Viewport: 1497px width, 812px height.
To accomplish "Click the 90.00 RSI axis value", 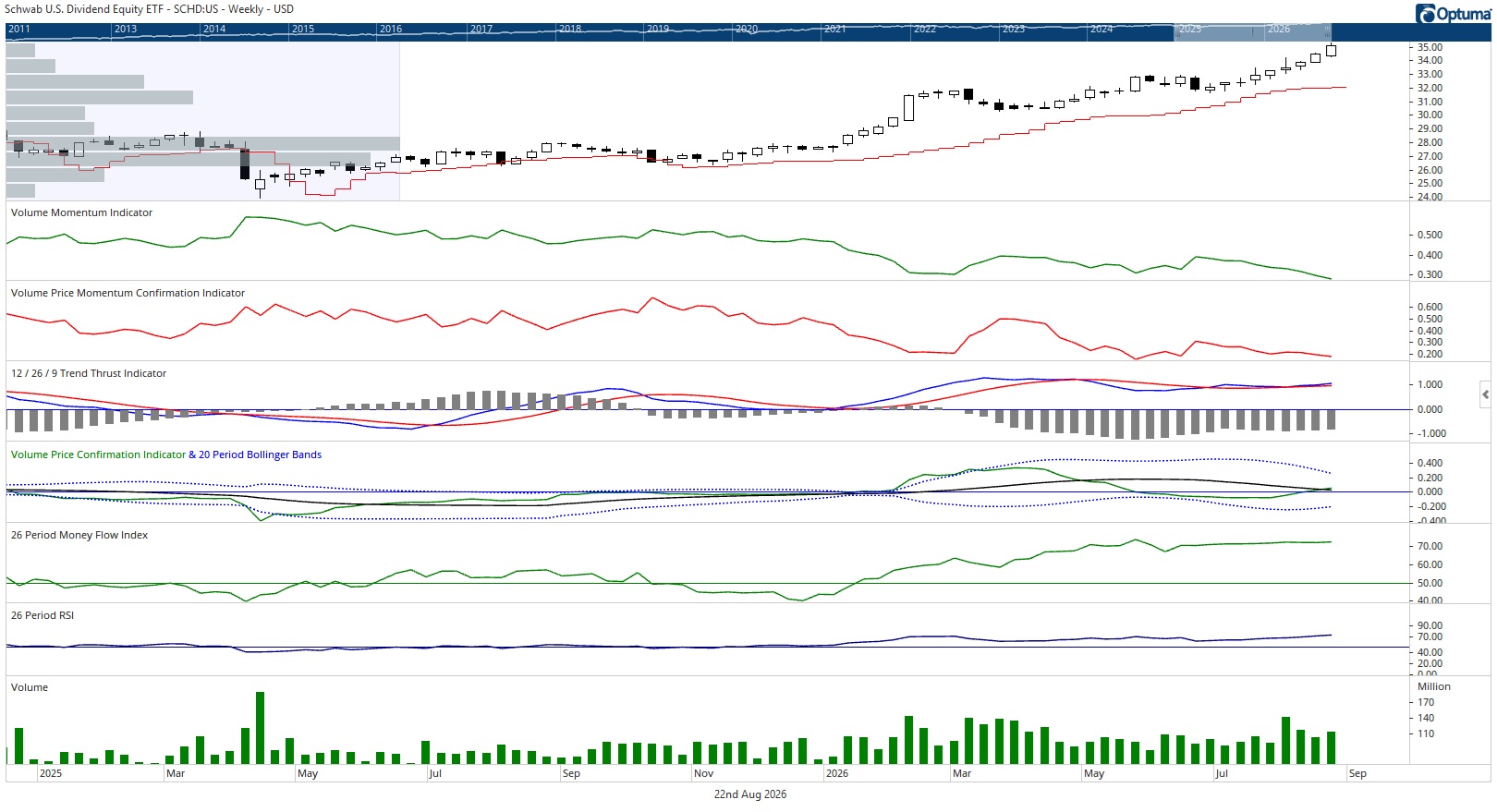I will click(1430, 625).
